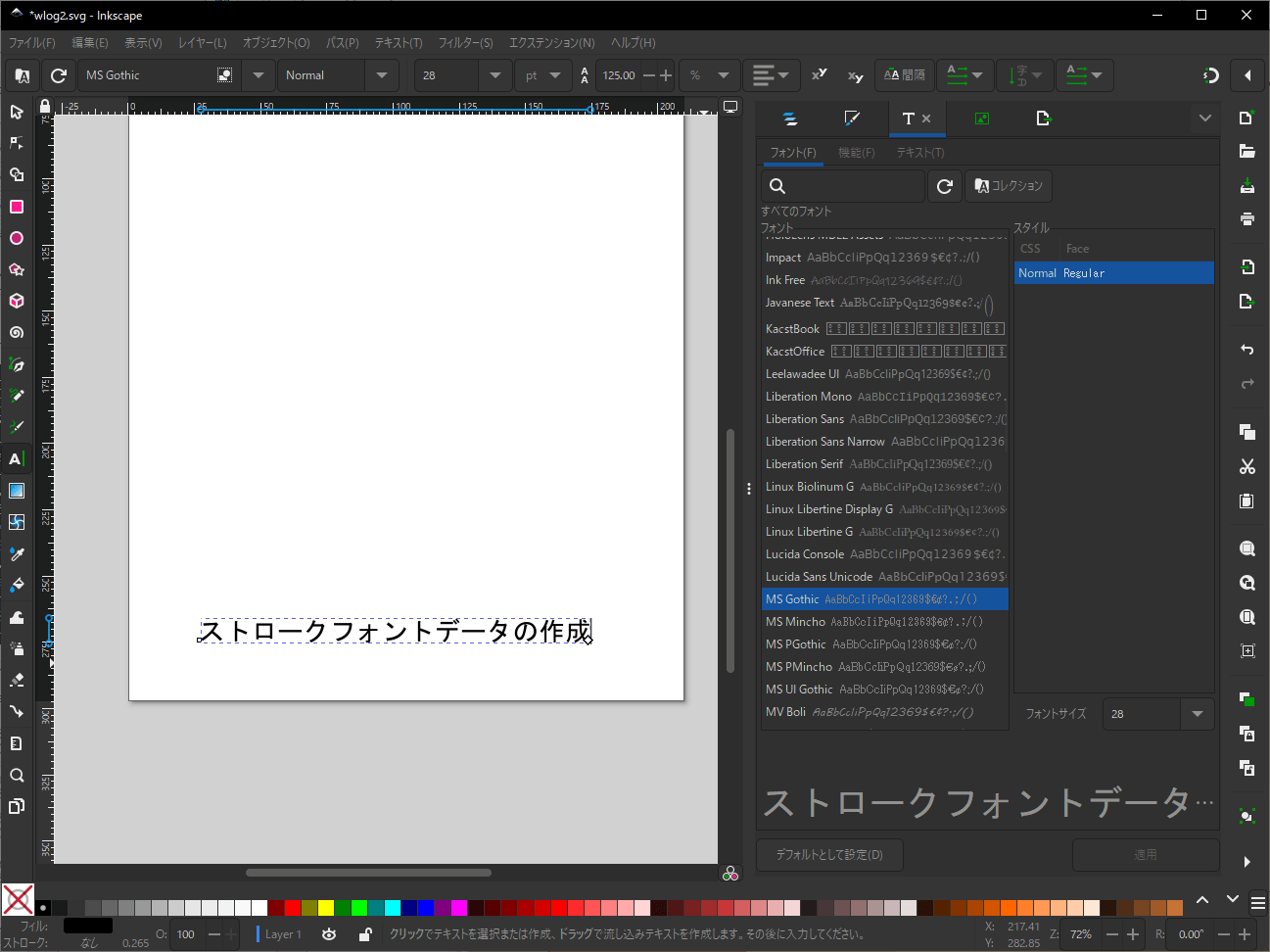
Task: Select the Text tool in toolbox
Action: coord(17,459)
